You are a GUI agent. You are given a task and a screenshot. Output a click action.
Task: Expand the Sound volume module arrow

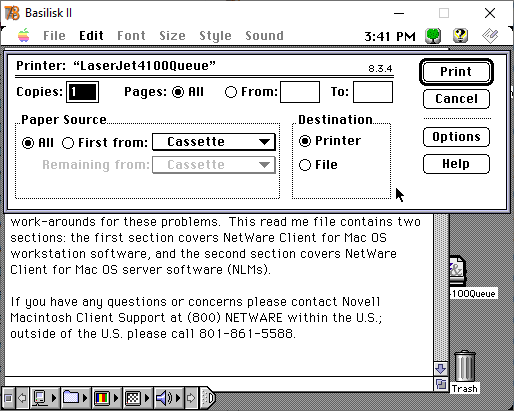click(178, 398)
